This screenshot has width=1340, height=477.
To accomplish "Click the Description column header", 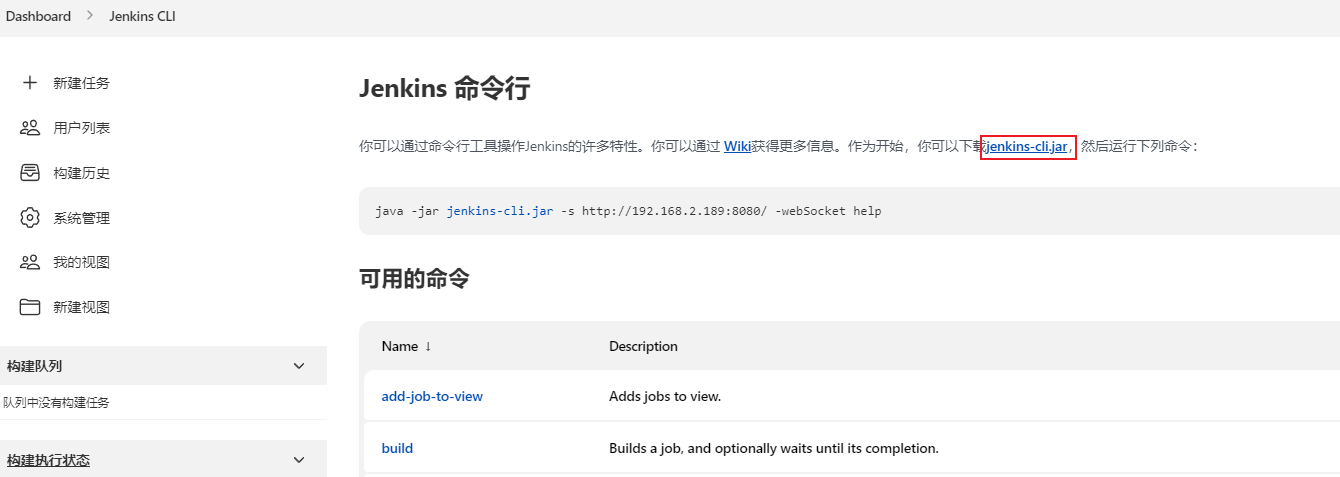I will pos(643,346).
